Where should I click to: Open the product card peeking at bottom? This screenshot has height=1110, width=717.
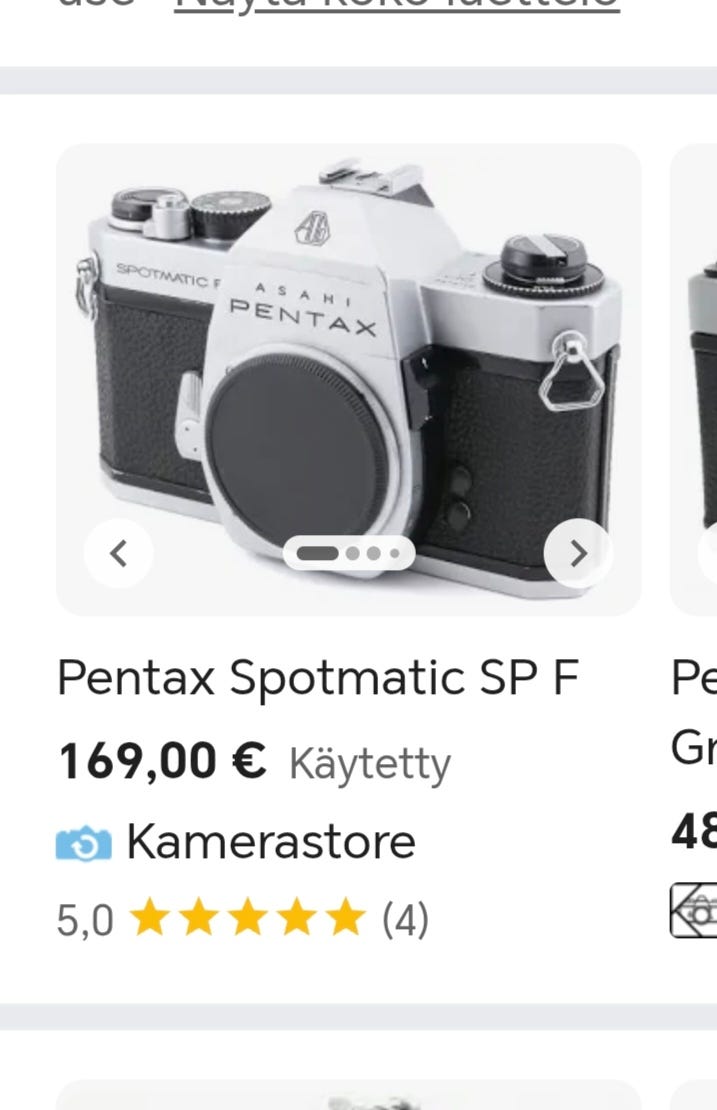(x=348, y=1095)
